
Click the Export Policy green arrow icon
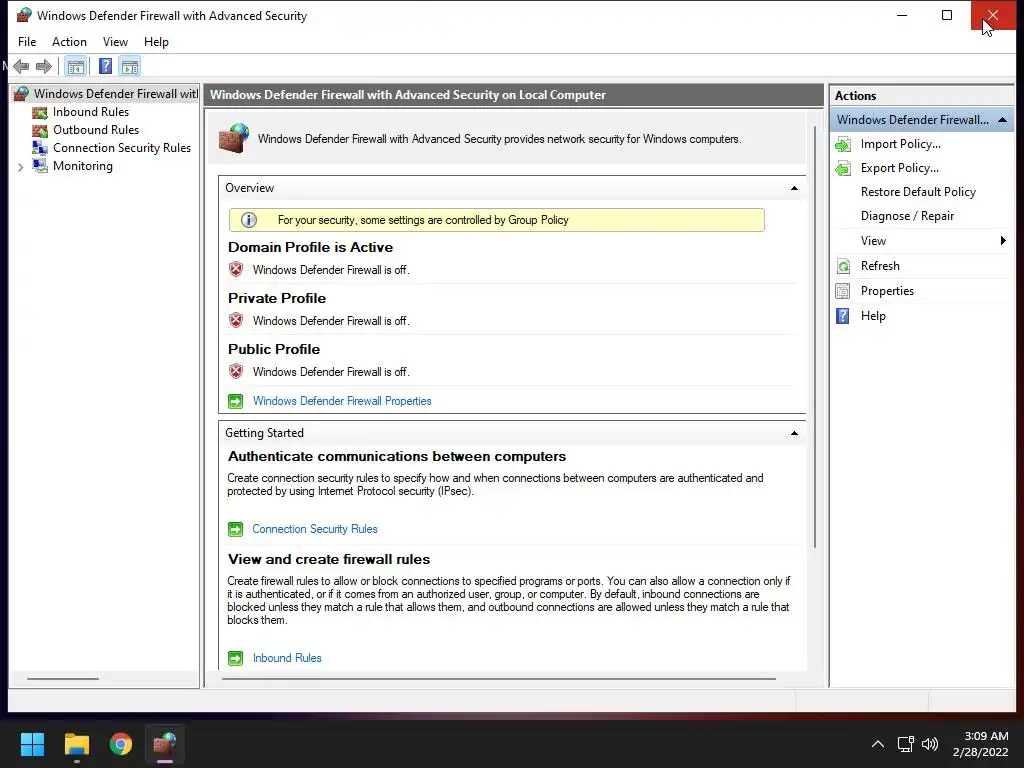coord(843,168)
